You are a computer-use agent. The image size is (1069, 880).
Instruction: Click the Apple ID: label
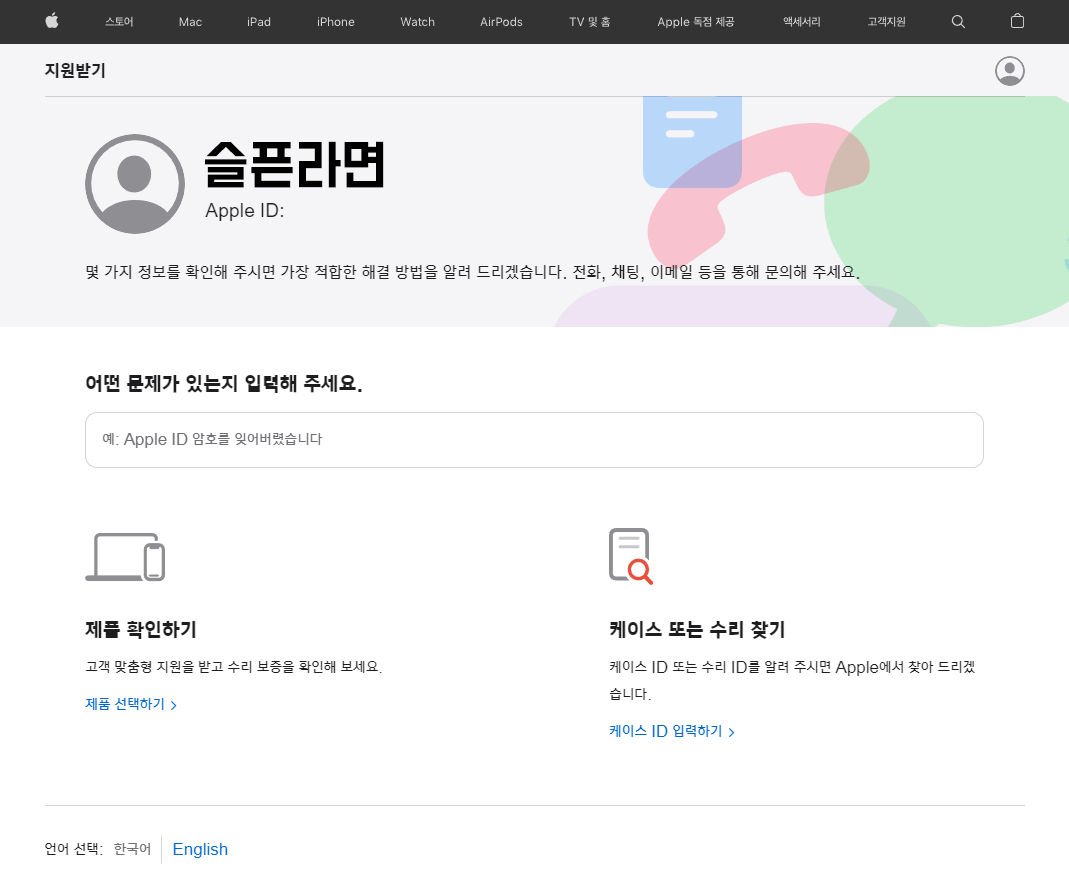coord(245,211)
